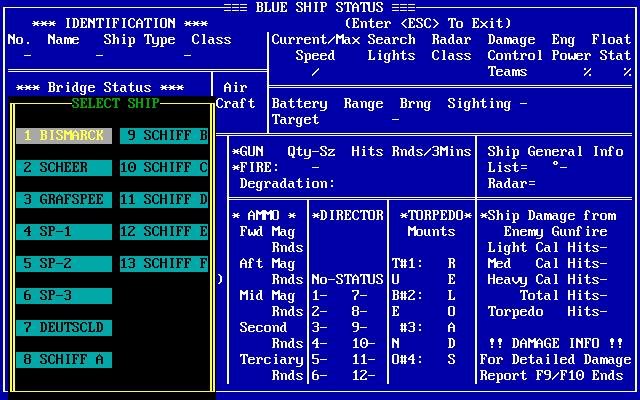Click director entry 12-
The image size is (640, 400).
[363, 376]
